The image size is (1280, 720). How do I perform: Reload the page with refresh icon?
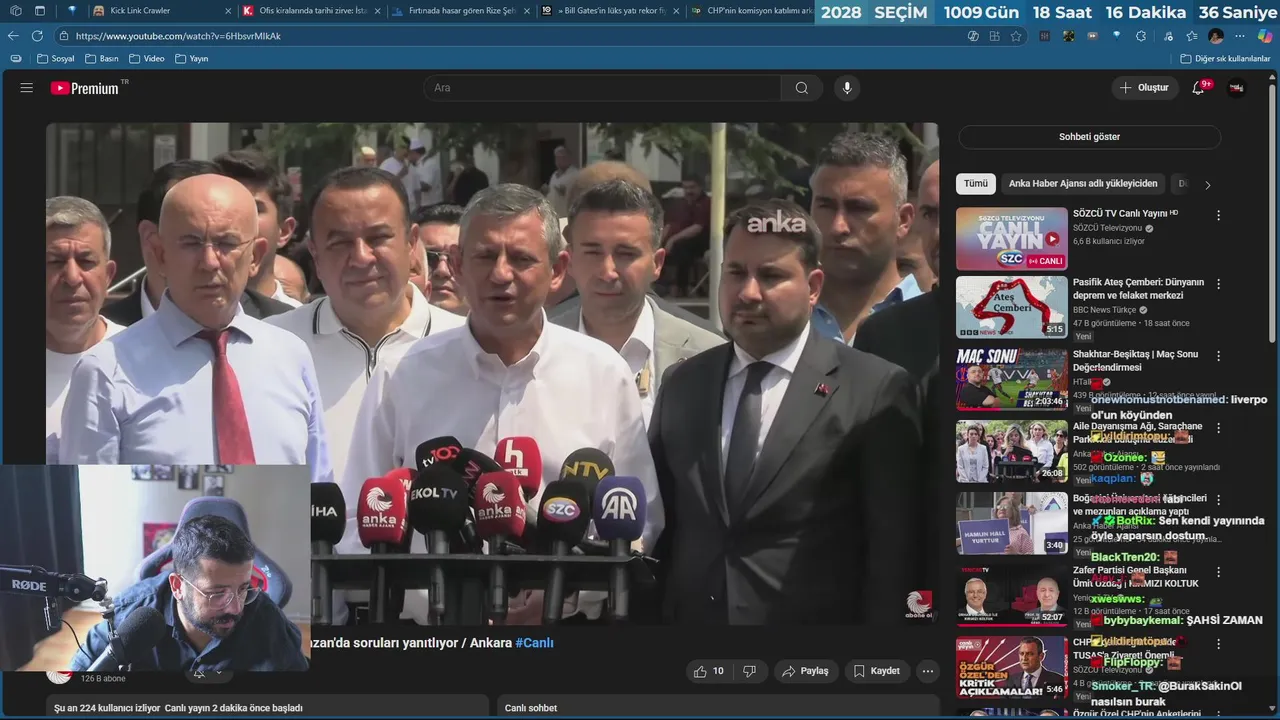click(37, 36)
